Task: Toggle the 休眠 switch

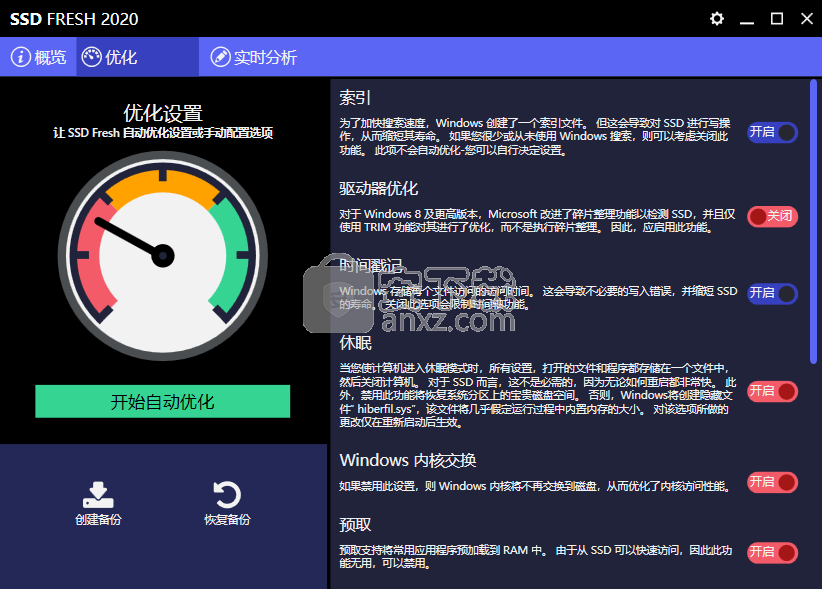Action: 772,391
